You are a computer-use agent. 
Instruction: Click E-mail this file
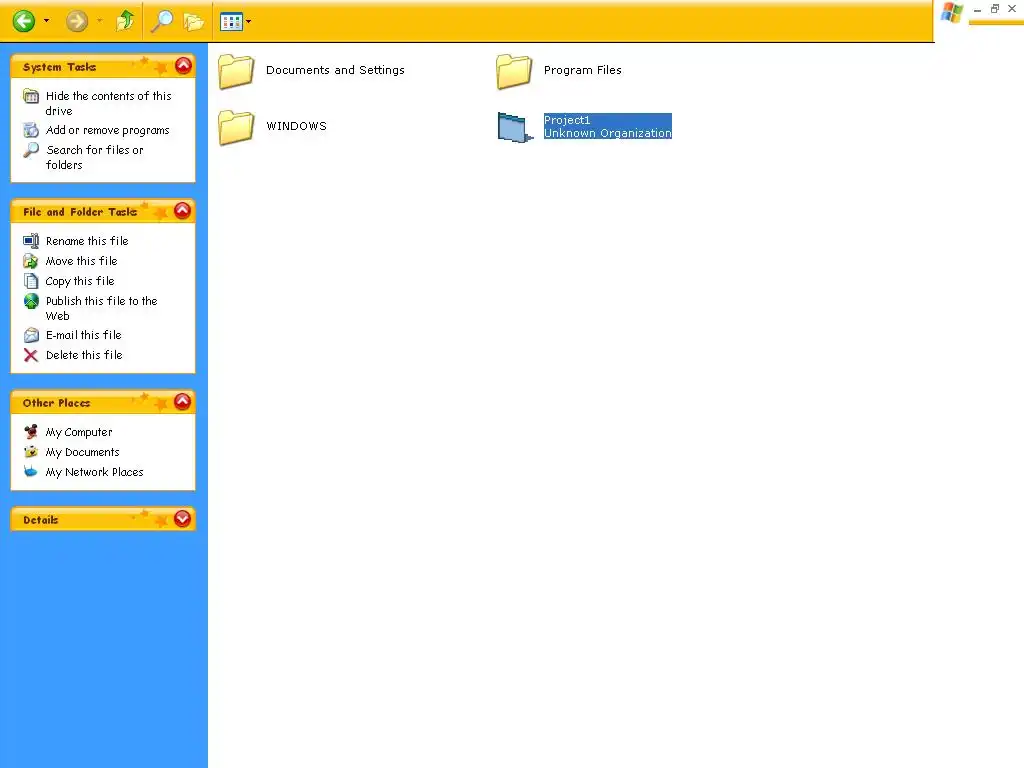pos(84,335)
